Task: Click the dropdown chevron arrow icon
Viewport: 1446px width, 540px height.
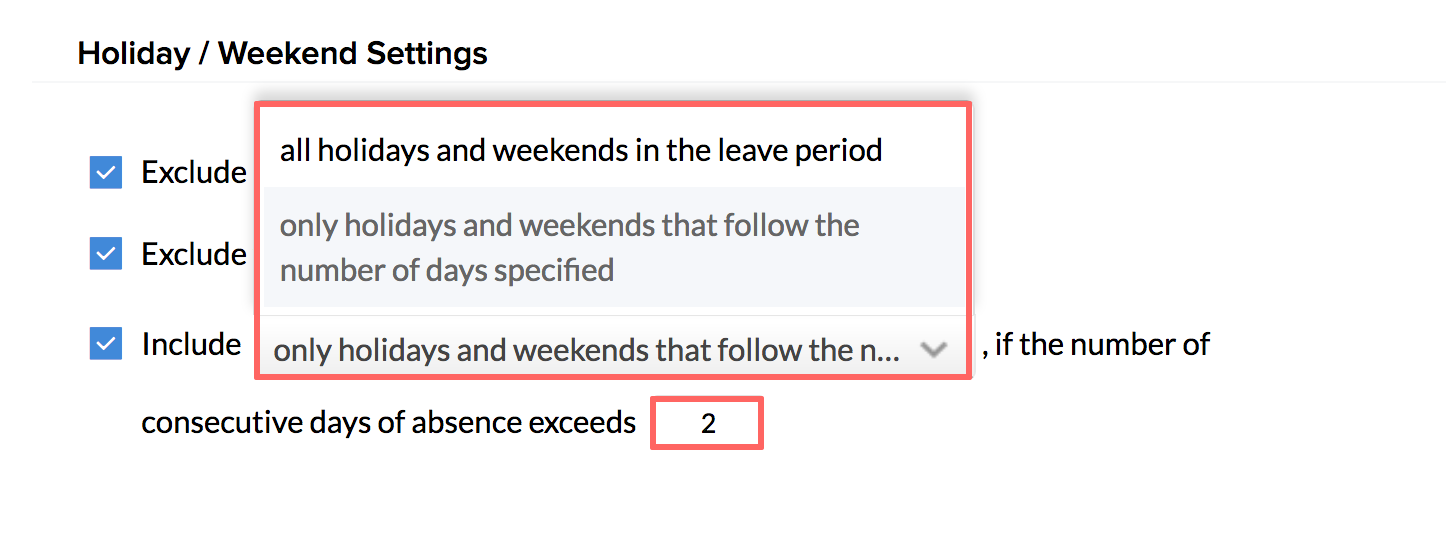Action: click(933, 349)
